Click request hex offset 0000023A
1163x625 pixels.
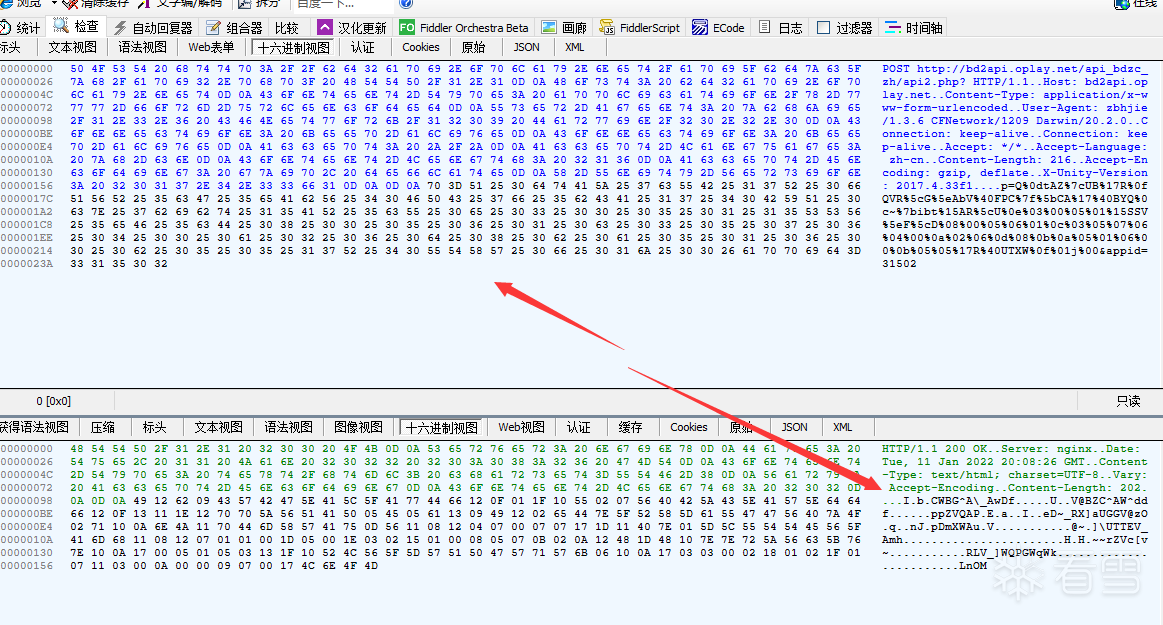pos(27,263)
